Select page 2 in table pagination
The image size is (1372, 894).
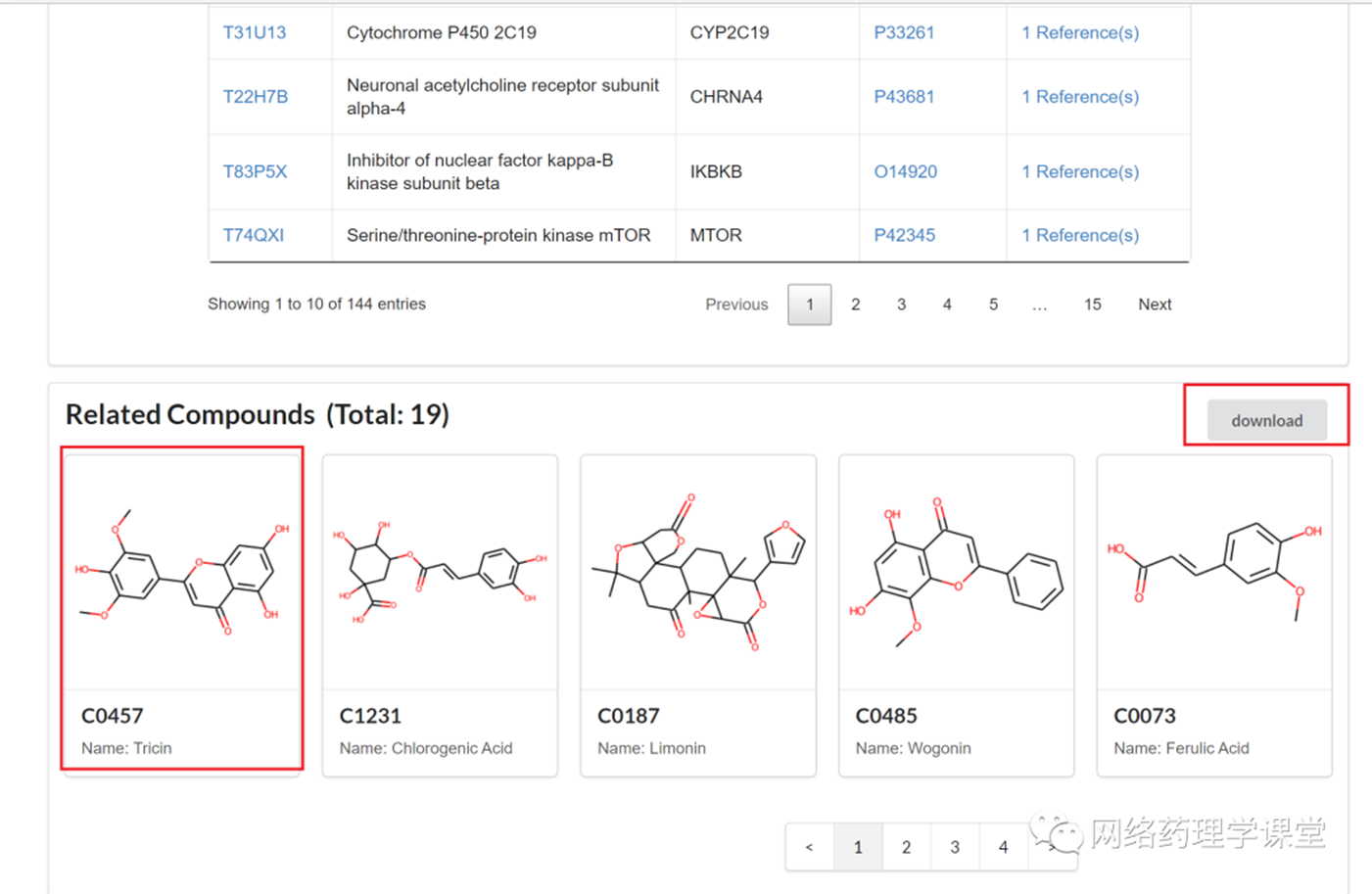856,305
